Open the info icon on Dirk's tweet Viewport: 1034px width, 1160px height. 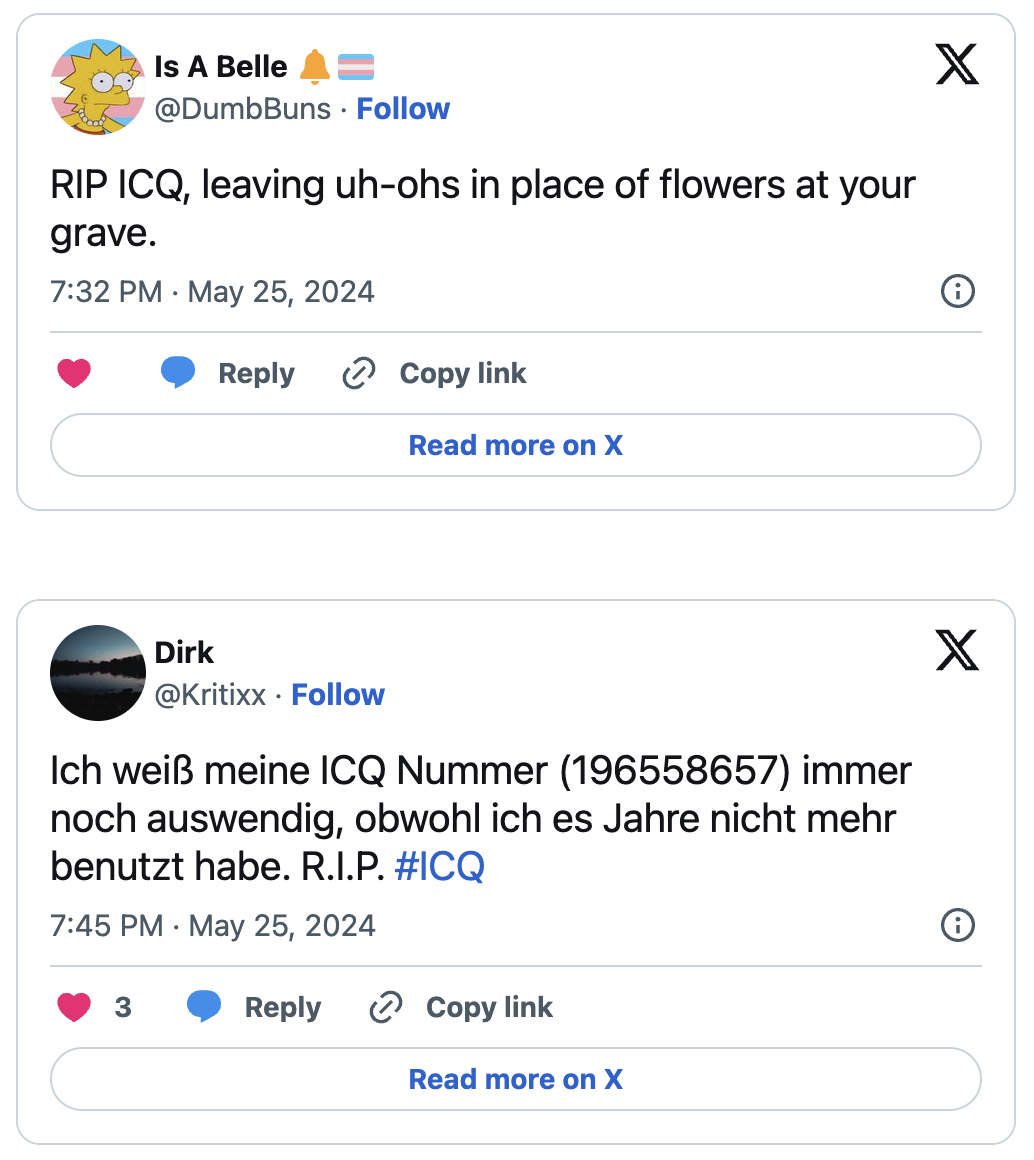pos(958,925)
